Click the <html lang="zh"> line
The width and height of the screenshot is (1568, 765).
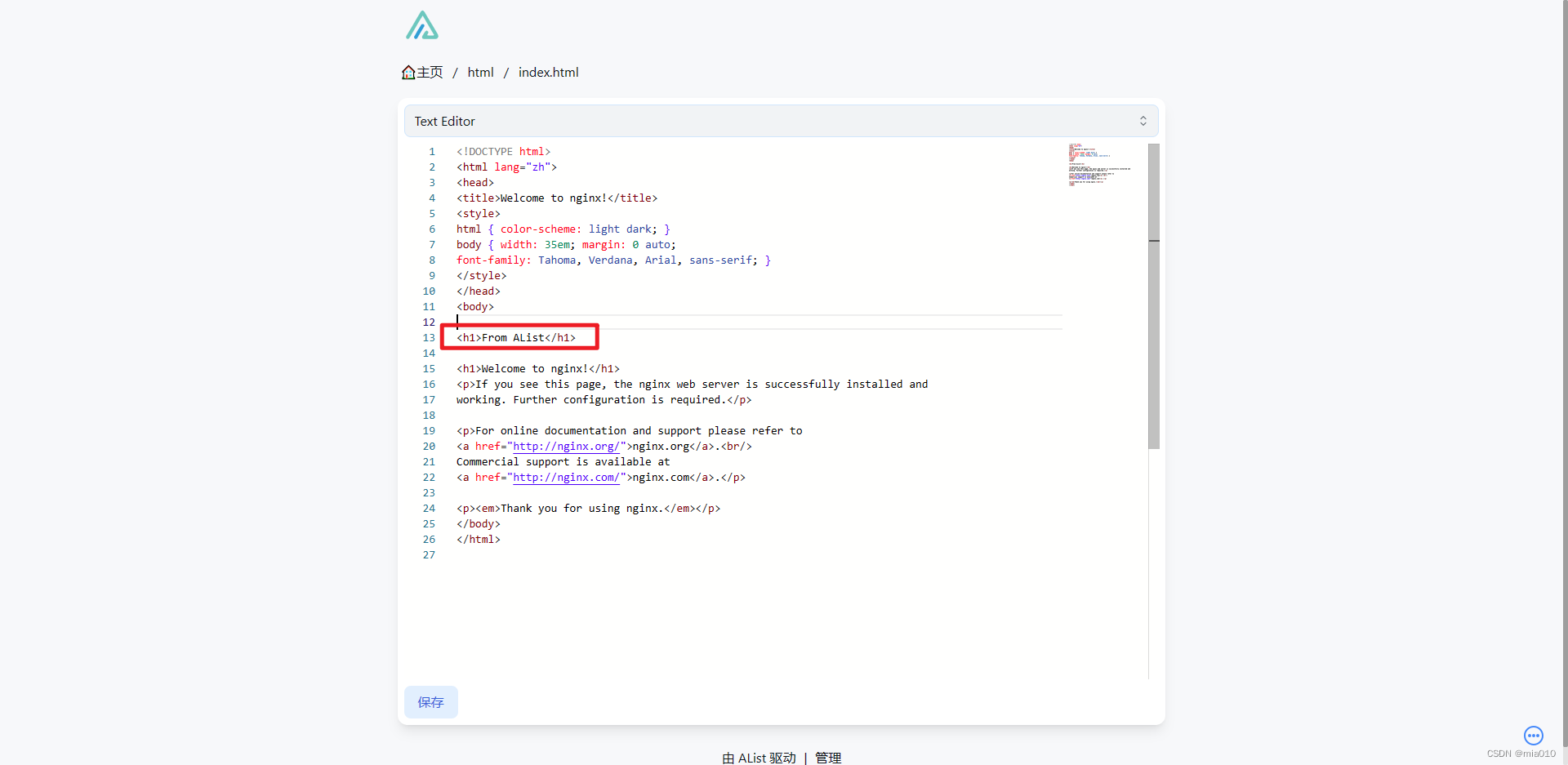pyautogui.click(x=506, y=167)
